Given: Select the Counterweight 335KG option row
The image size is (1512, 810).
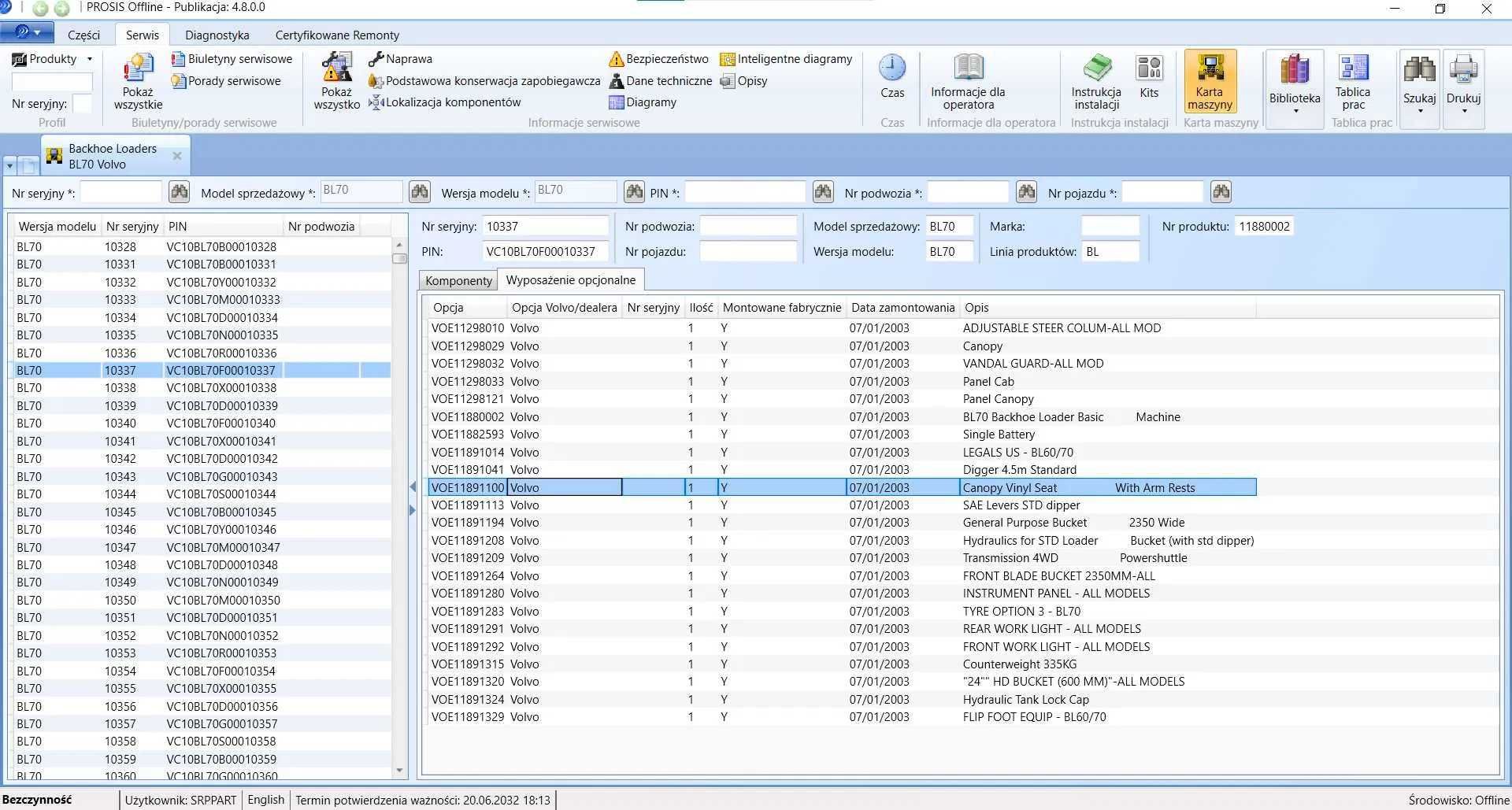Looking at the screenshot, I should click(841, 664).
